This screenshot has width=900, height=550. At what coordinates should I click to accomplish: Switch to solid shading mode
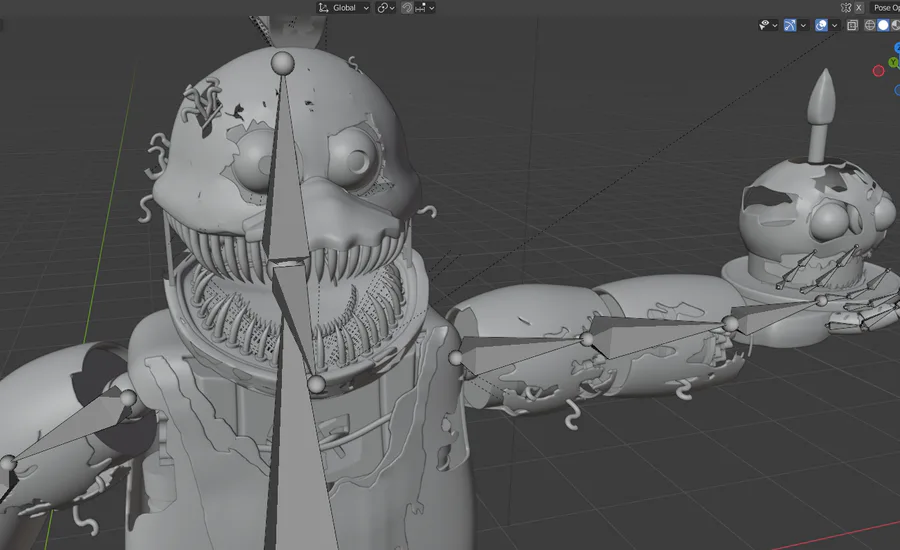click(x=883, y=25)
